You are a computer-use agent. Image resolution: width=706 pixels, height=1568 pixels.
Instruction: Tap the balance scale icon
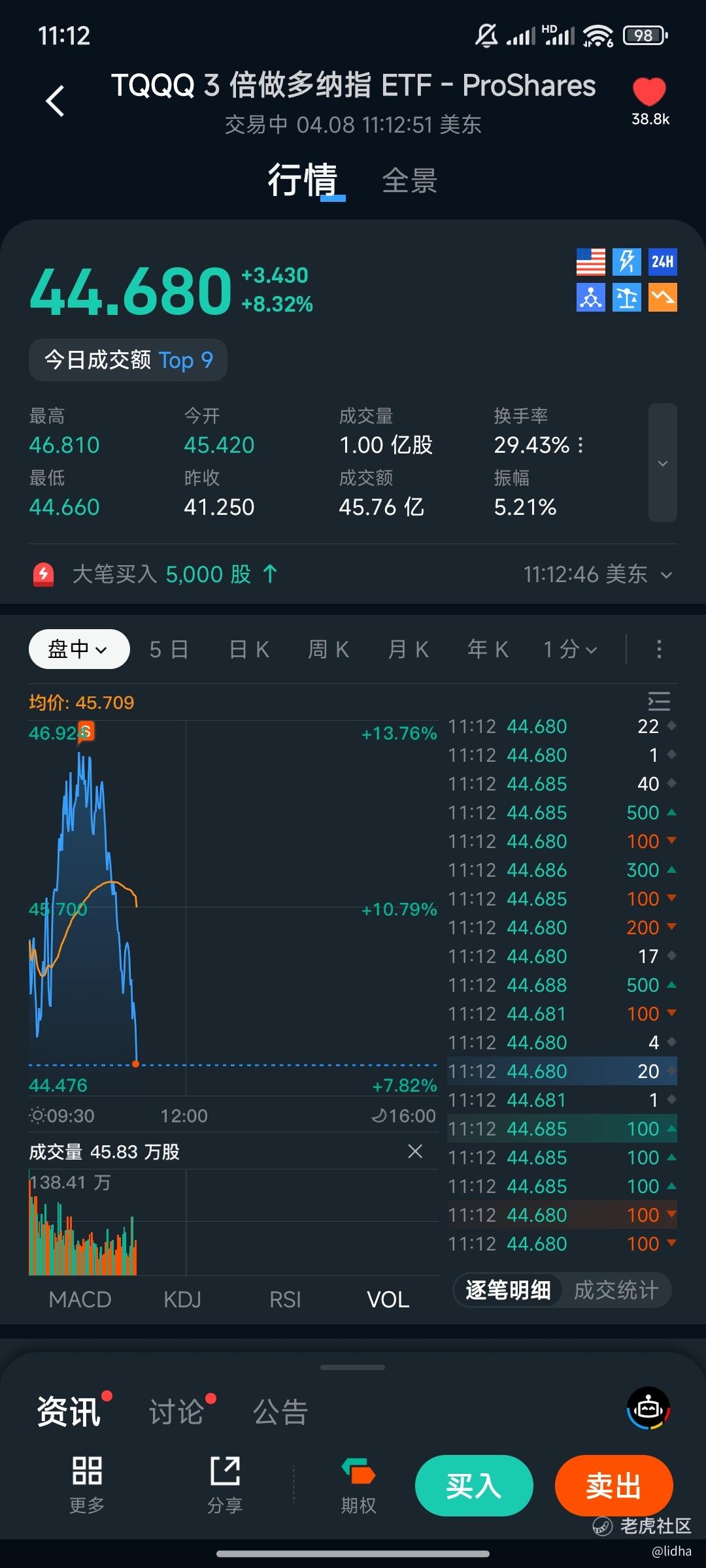[627, 298]
